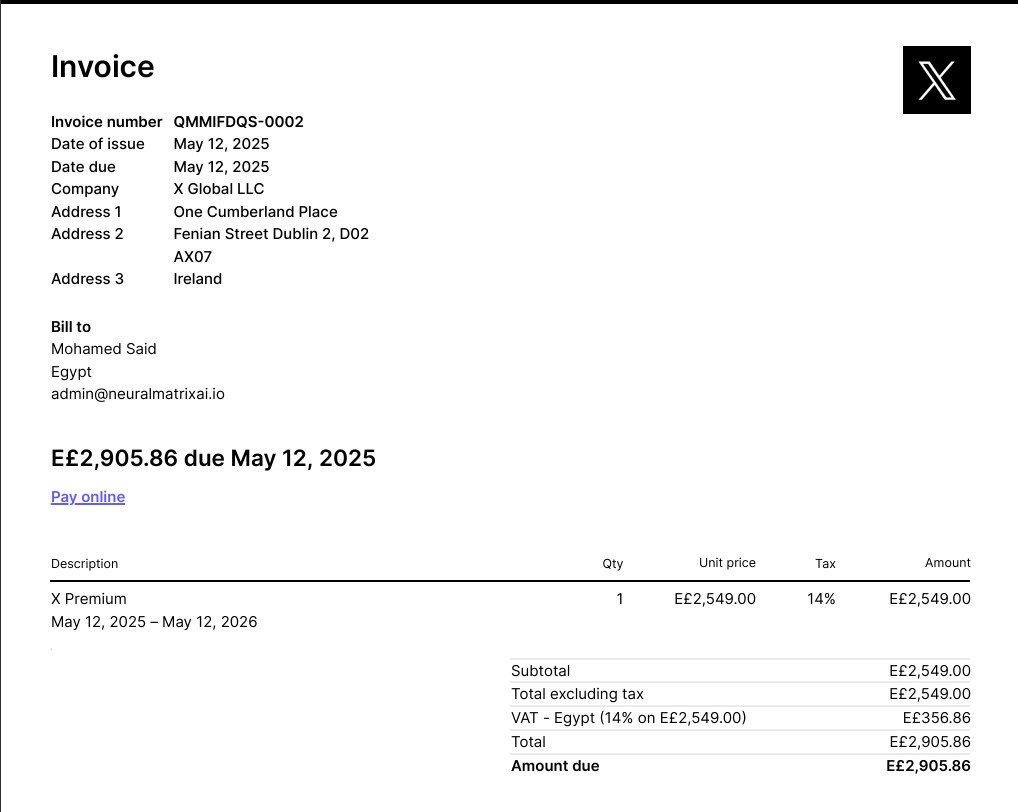Select company name X Global LLC

tap(219, 189)
